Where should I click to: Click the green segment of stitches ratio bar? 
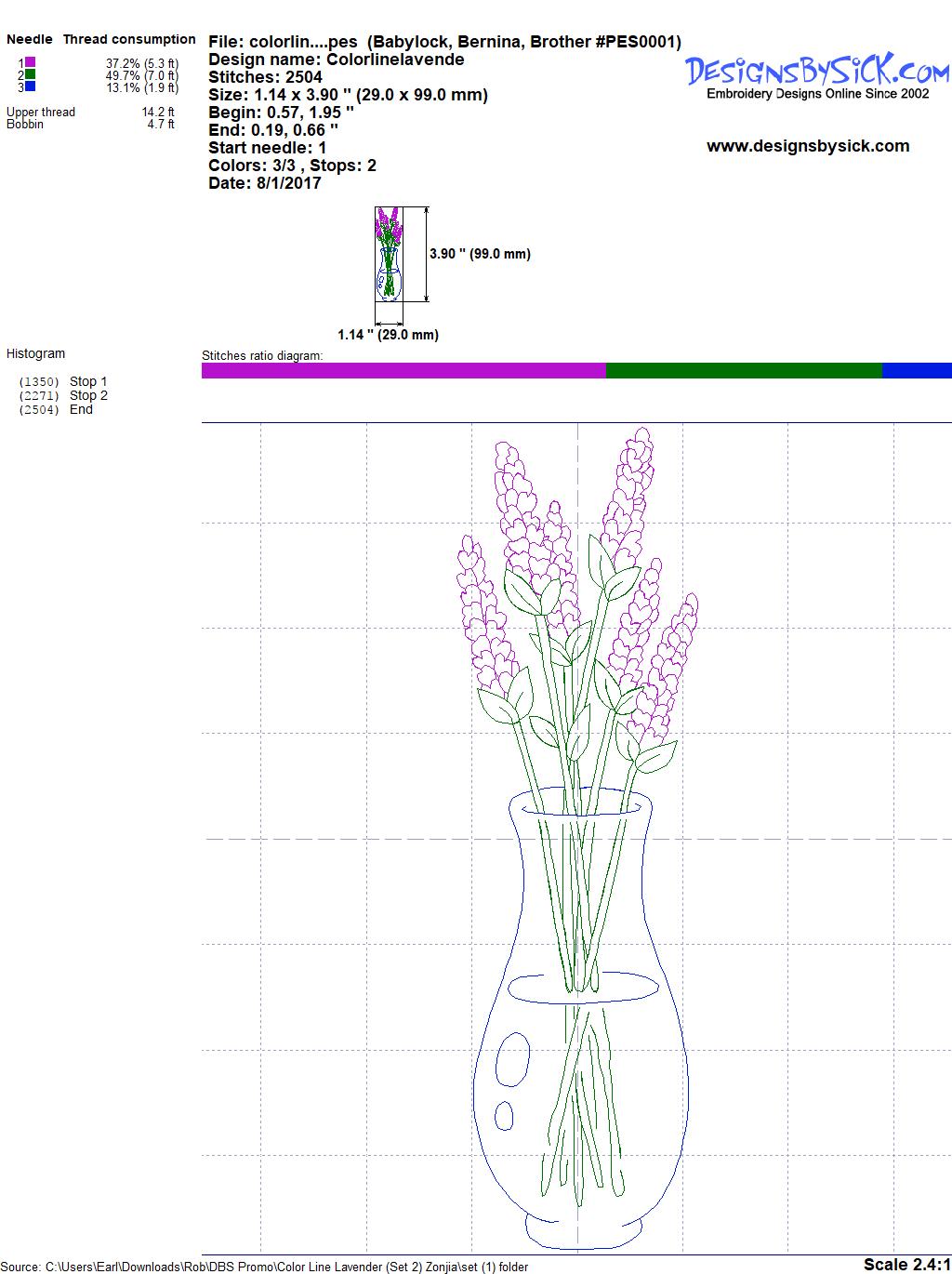pyautogui.click(x=743, y=371)
